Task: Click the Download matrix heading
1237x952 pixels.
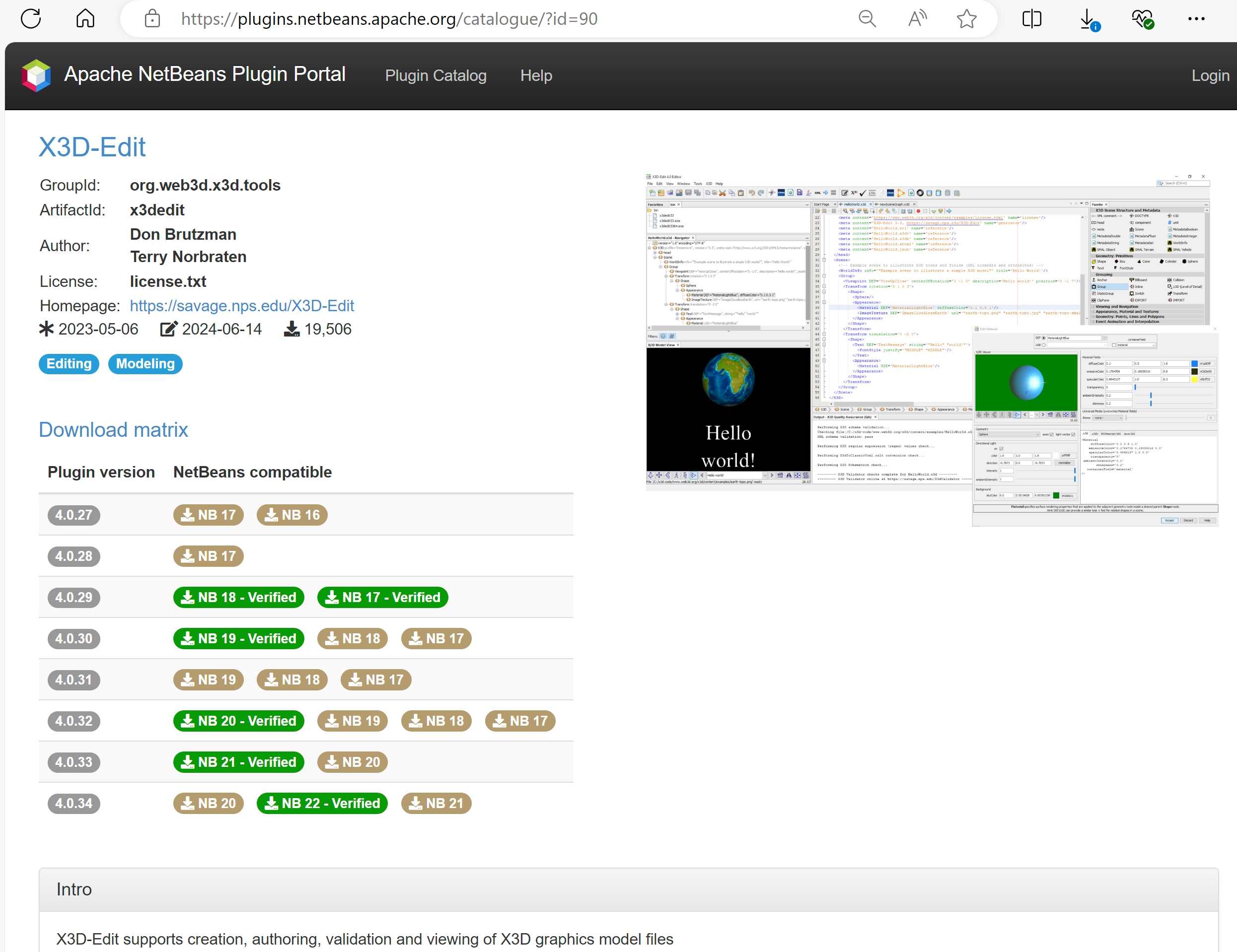Action: click(x=113, y=430)
